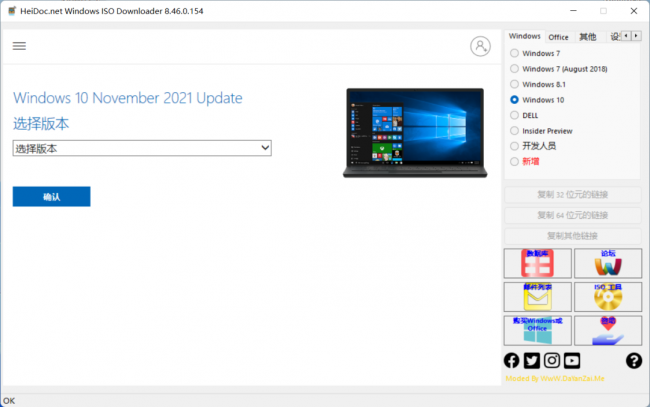This screenshot has height=407, width=650.
Task: Click the user account icon
Action: click(x=480, y=46)
